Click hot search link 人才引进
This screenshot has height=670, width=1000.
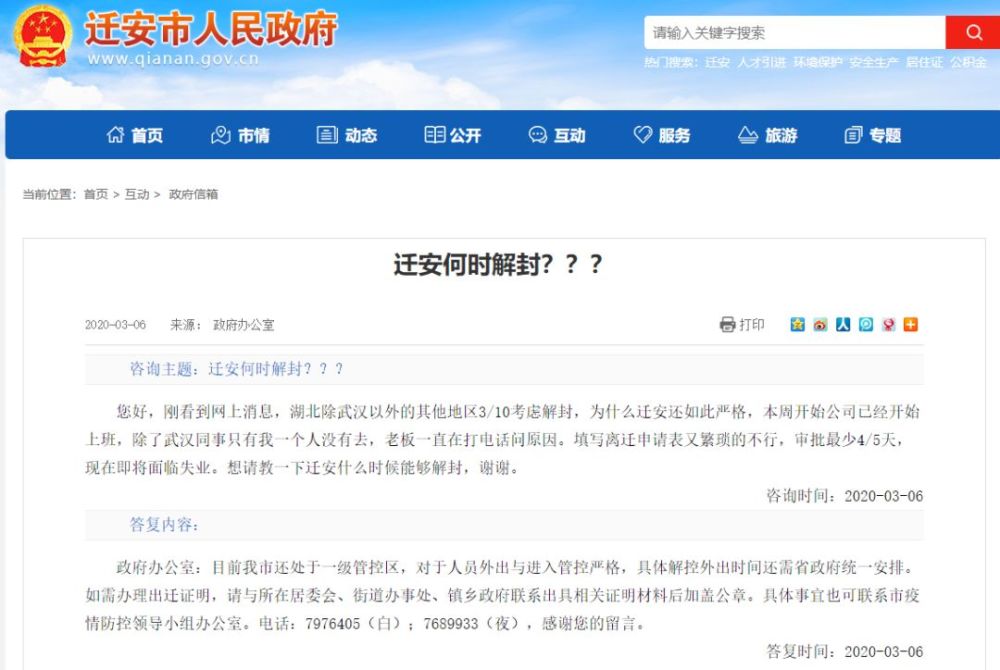[761, 62]
